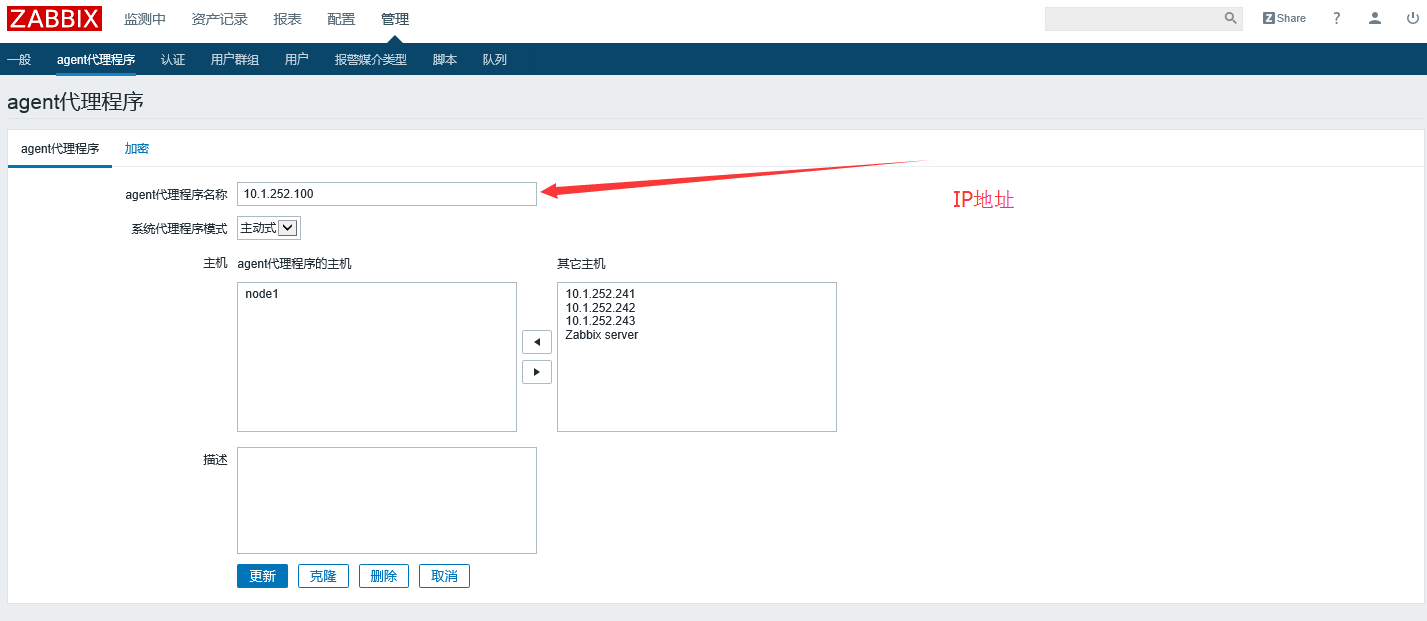
Task: Go to 用户群组 submenu
Action: coord(235,60)
